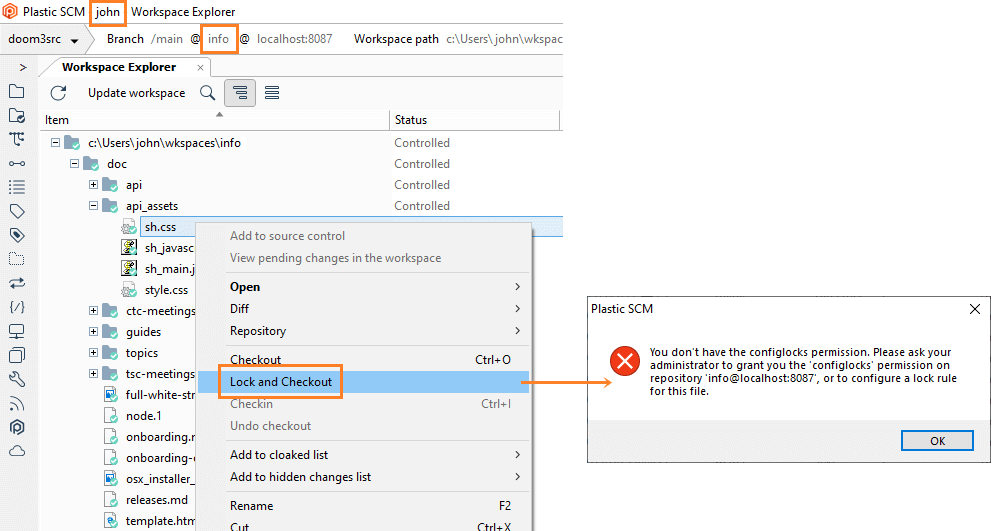This screenshot has width=995, height=531.
Task: Select the api_assets folder label
Action: point(152,206)
